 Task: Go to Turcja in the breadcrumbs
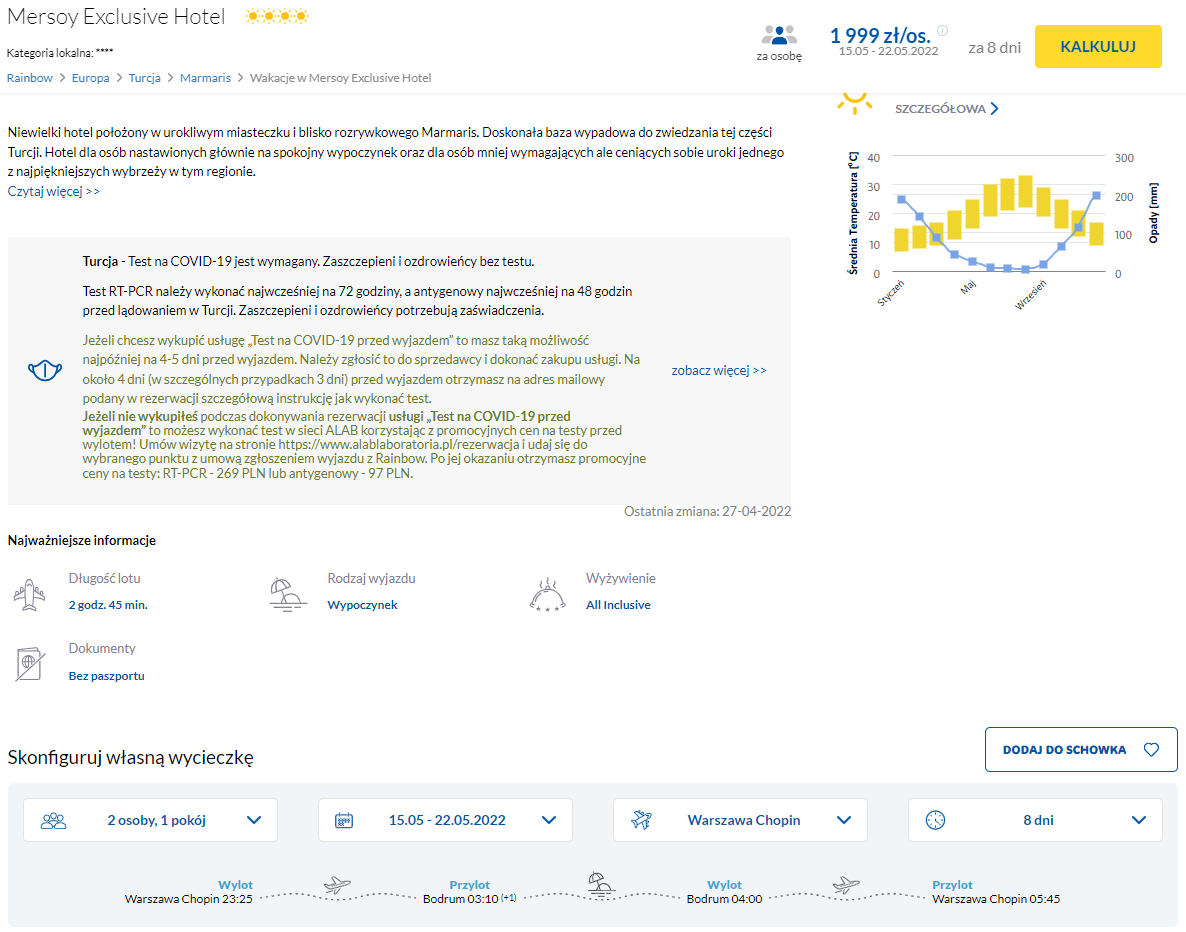pyautogui.click(x=144, y=78)
